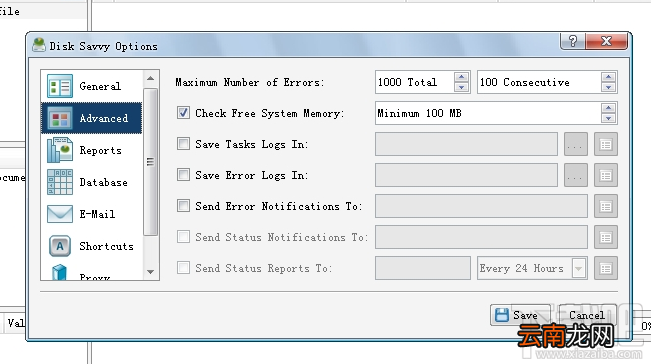Browse folder for Save Error Logs
651x364 pixels.
[x=575, y=176]
